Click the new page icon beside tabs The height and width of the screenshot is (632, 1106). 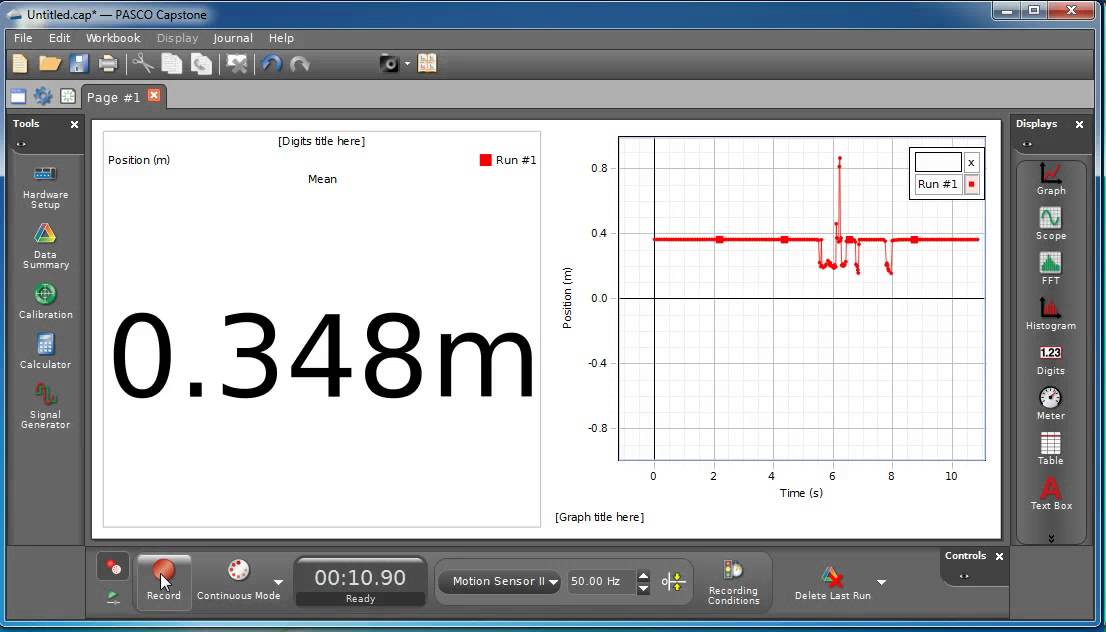18,97
